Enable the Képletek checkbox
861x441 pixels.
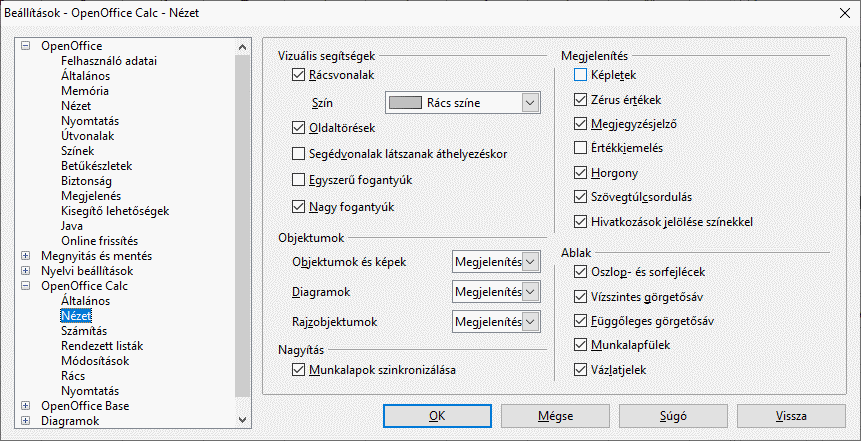pyautogui.click(x=581, y=75)
